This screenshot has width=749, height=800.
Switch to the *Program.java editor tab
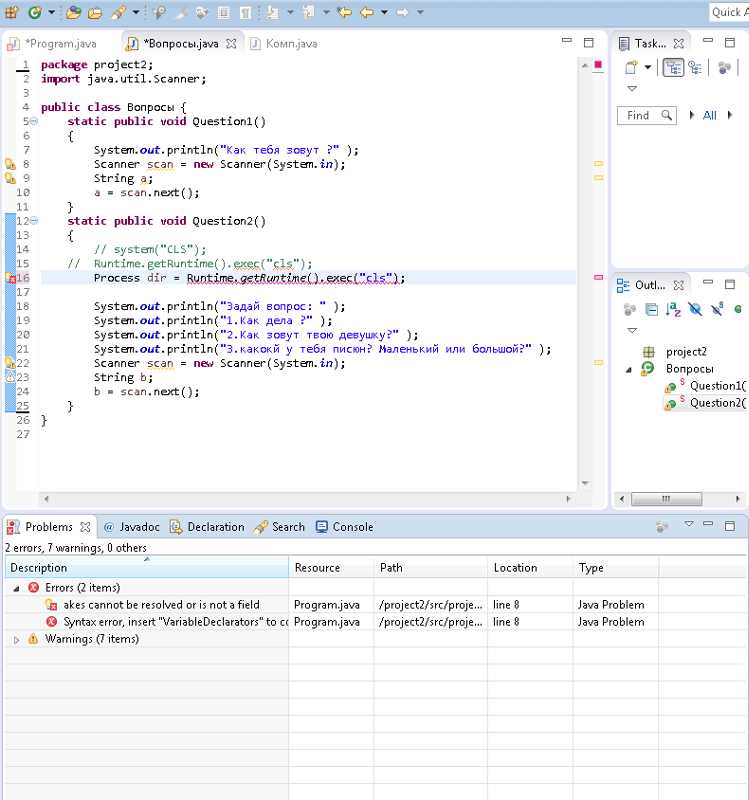pyautogui.click(x=53, y=44)
